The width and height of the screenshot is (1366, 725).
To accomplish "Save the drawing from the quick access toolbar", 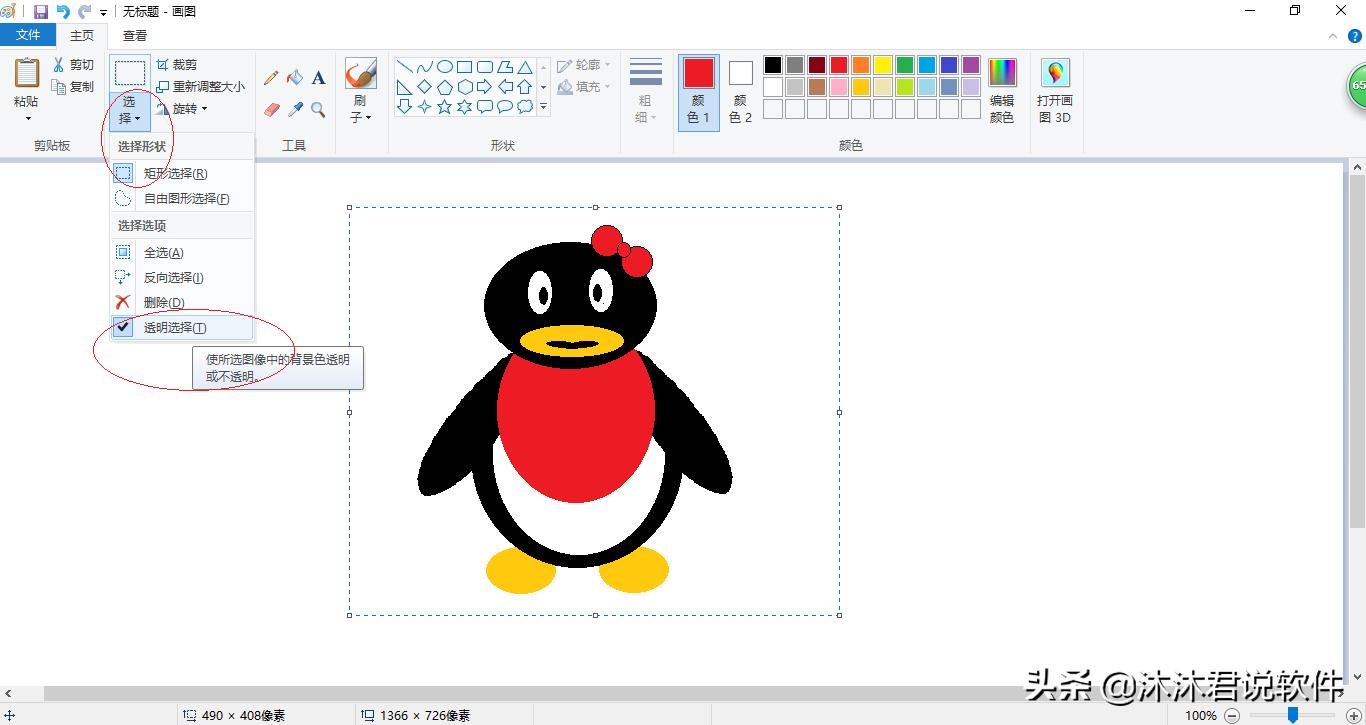I will (x=41, y=11).
